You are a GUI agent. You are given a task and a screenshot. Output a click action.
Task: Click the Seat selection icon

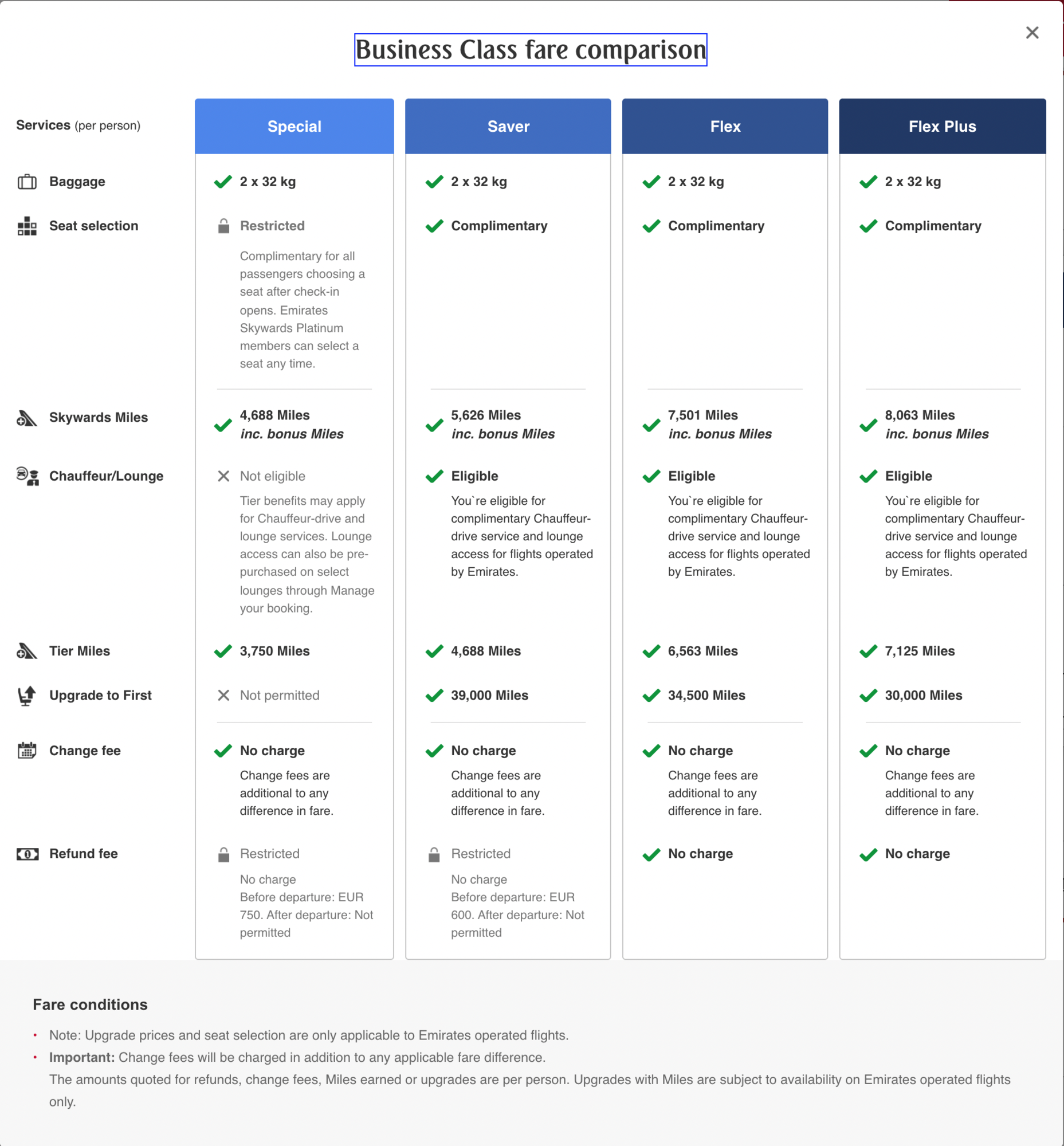(x=27, y=226)
